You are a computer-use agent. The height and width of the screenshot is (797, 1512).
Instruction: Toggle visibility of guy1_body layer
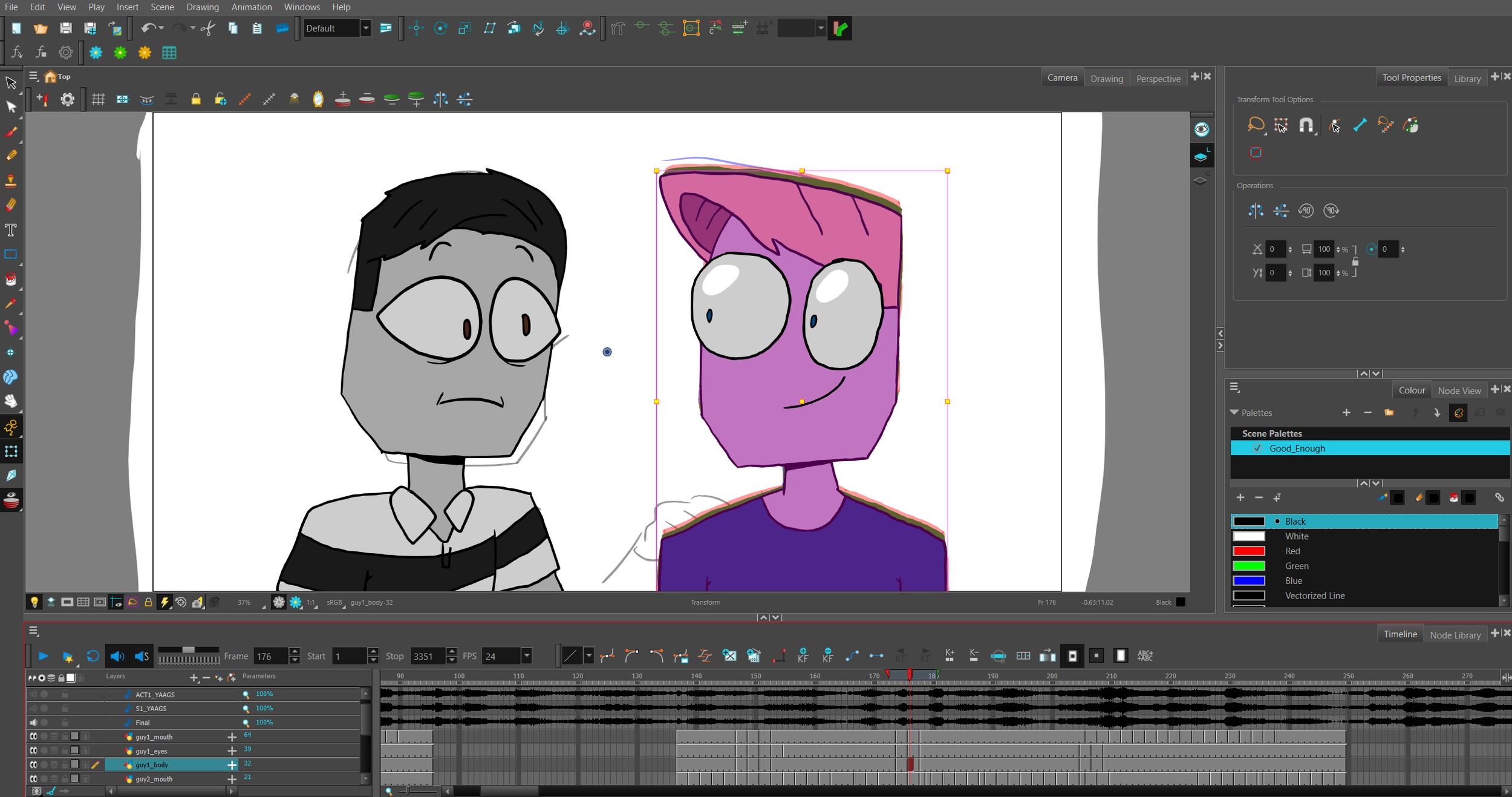coord(34,765)
